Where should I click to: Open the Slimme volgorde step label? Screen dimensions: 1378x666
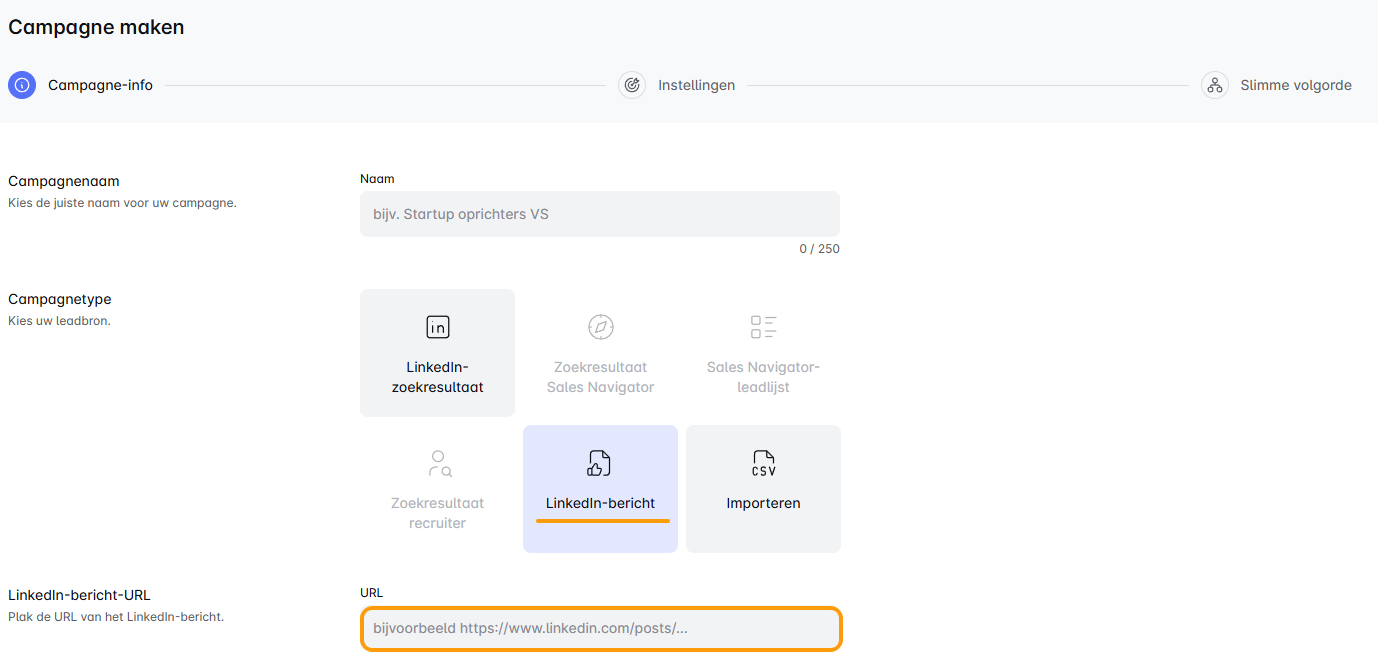coord(1295,85)
